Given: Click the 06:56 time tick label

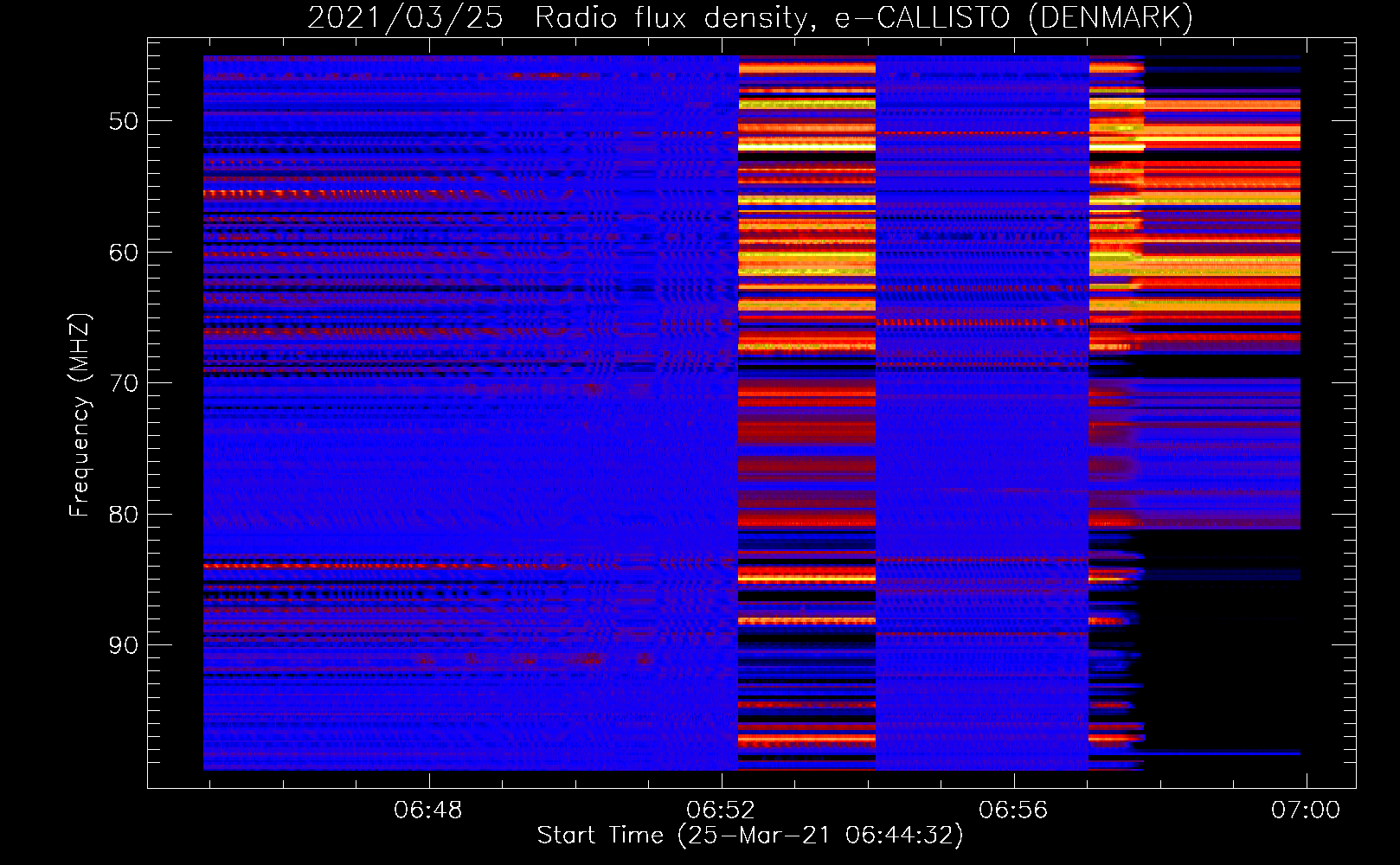Looking at the screenshot, I should [x=1013, y=811].
